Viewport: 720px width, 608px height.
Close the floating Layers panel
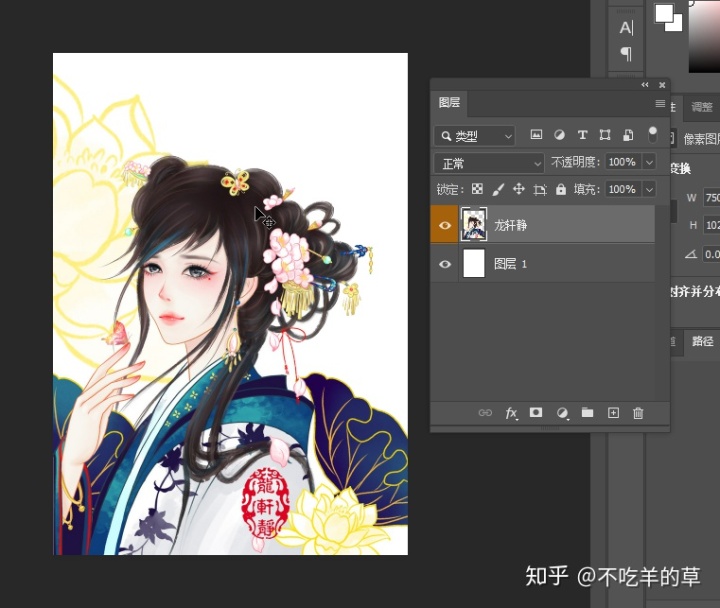[662, 85]
